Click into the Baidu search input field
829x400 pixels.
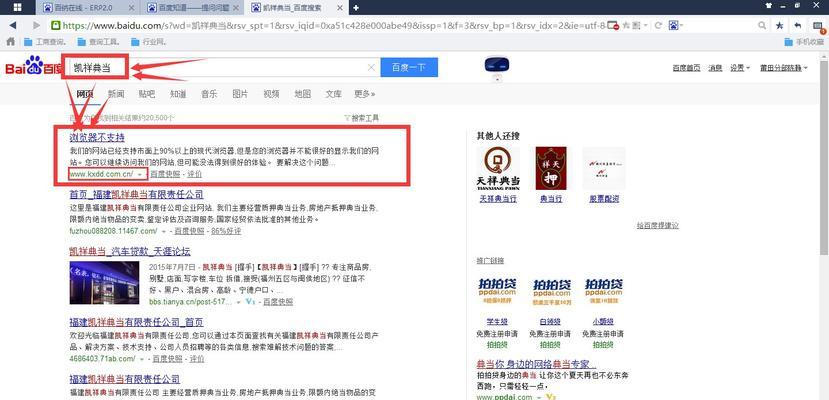[222, 67]
